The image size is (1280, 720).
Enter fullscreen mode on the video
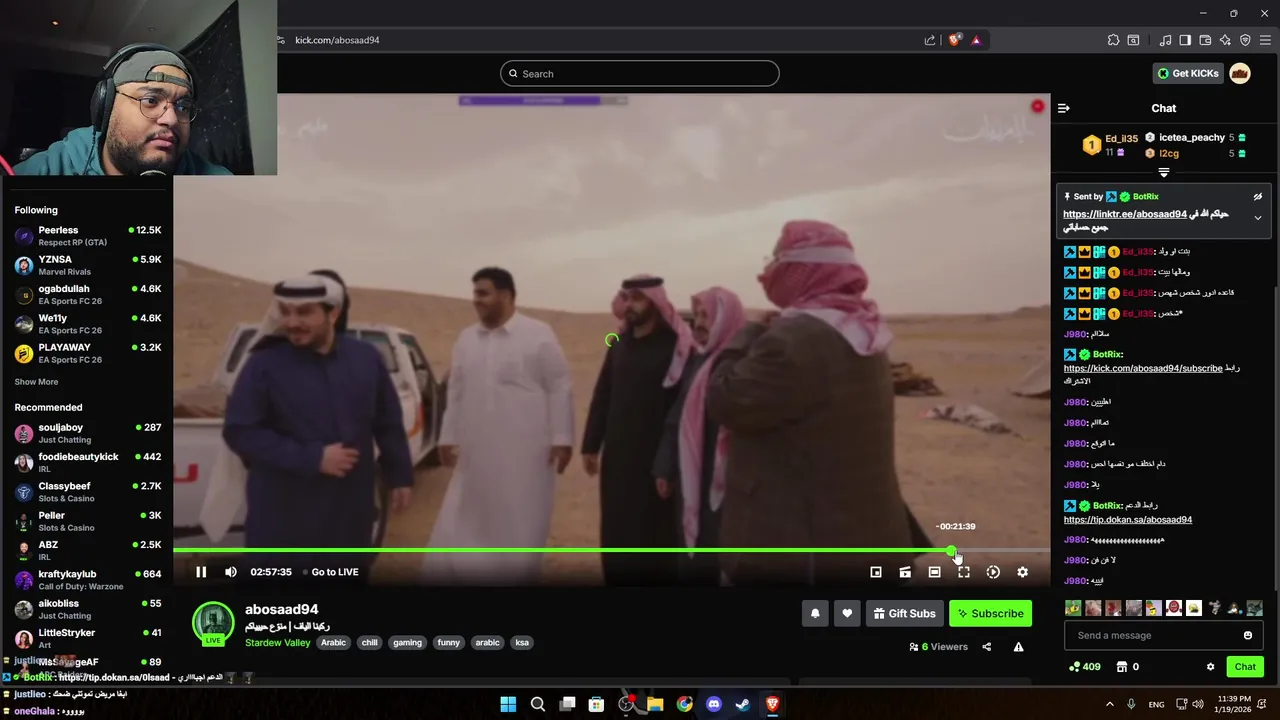point(964,572)
